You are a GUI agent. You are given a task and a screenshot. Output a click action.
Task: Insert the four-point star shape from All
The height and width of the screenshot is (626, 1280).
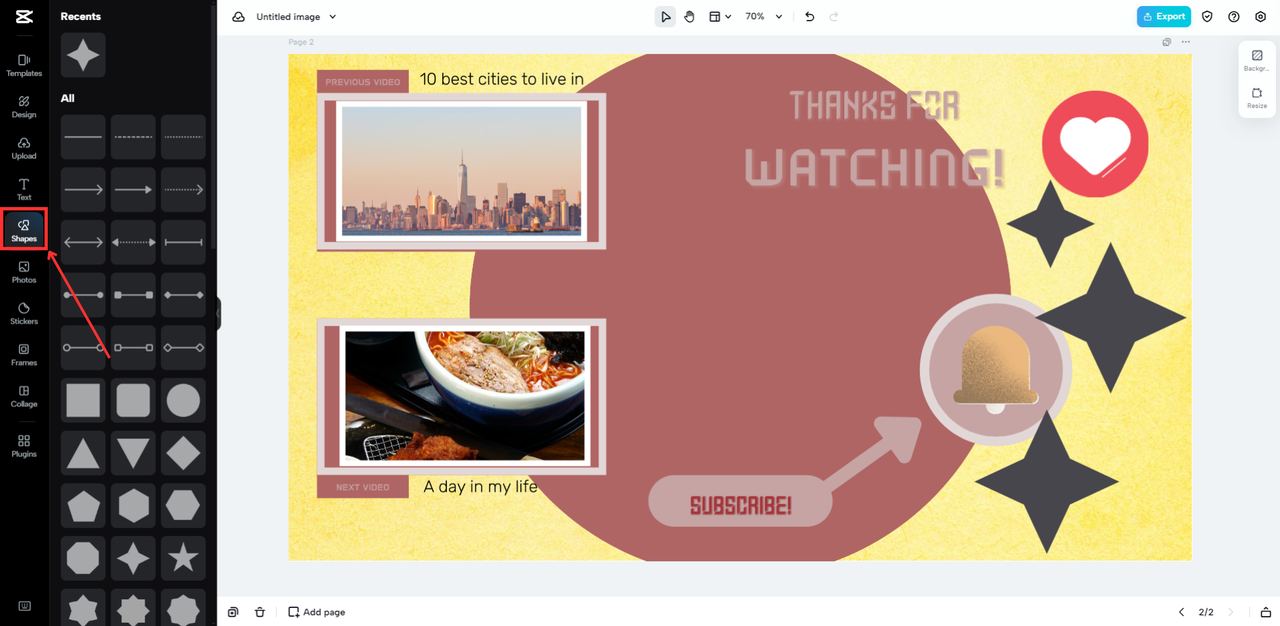click(x=133, y=558)
